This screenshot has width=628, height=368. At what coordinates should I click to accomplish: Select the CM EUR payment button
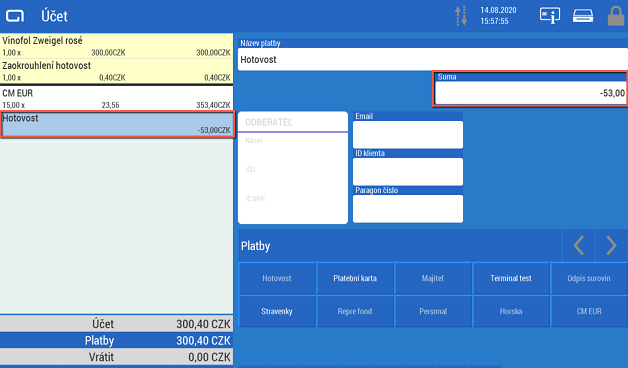tap(589, 311)
